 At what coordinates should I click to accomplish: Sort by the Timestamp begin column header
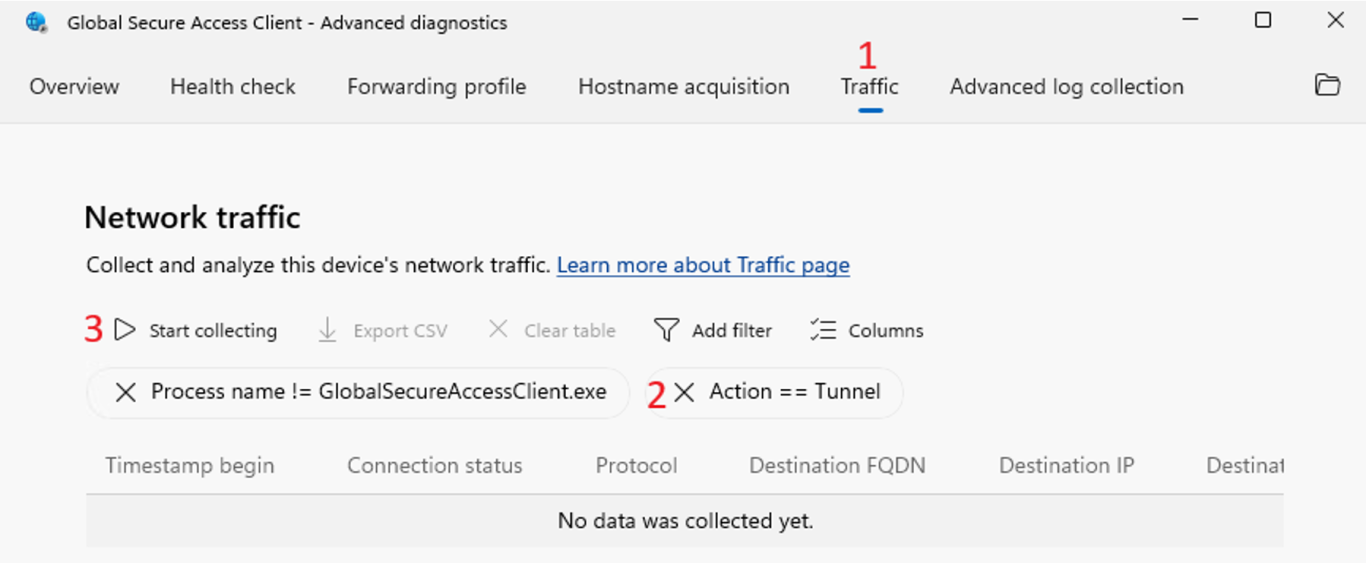190,465
